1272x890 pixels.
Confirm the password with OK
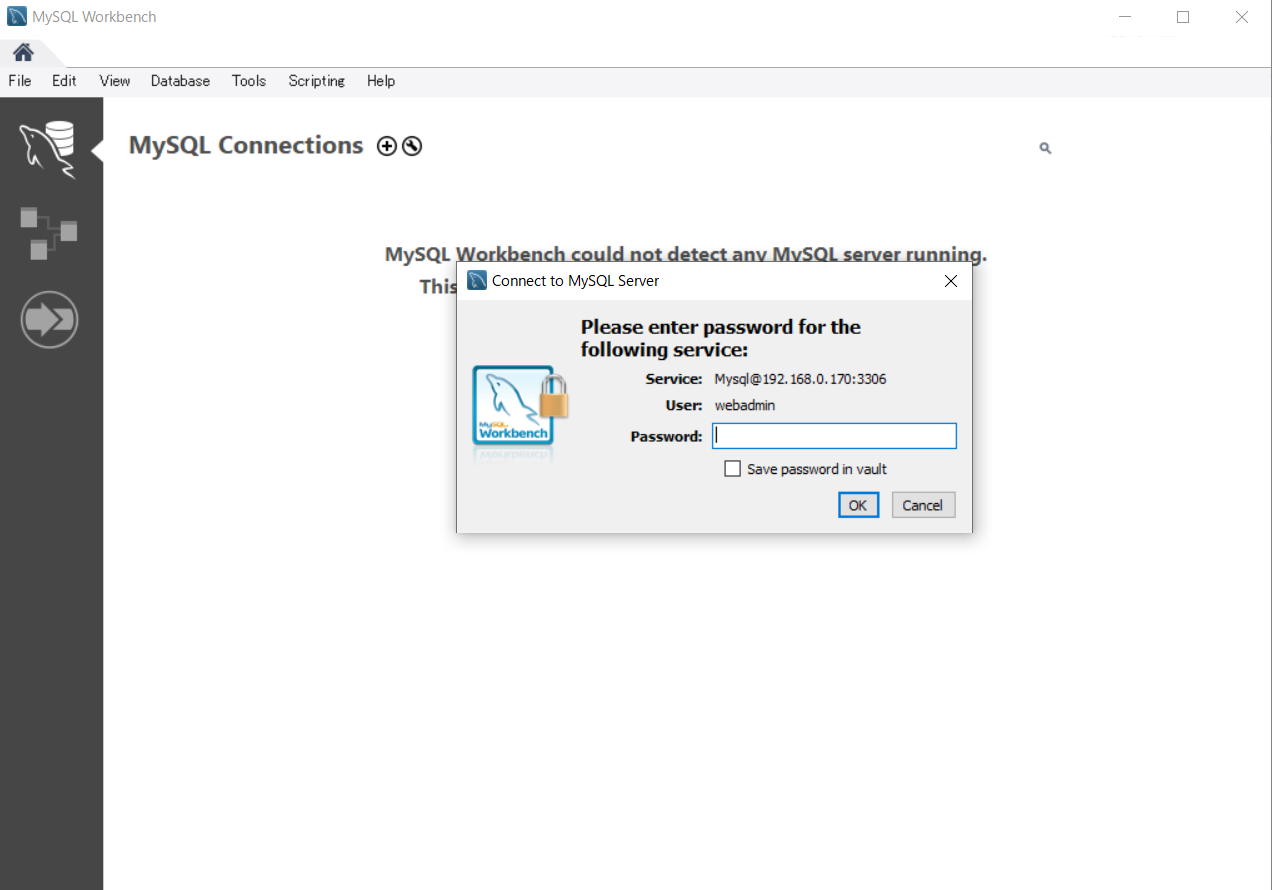858,505
